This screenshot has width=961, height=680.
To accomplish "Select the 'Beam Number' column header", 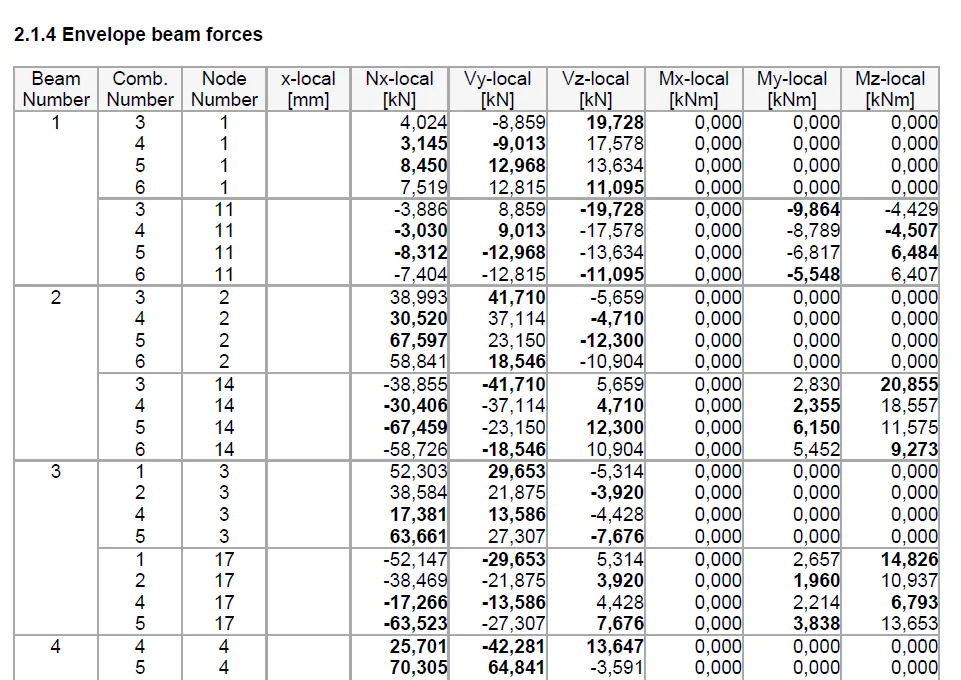I will point(56,89).
